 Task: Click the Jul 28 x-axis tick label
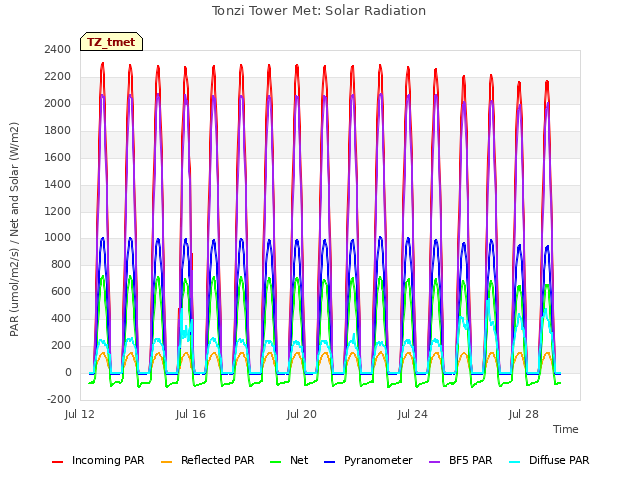[524, 414]
